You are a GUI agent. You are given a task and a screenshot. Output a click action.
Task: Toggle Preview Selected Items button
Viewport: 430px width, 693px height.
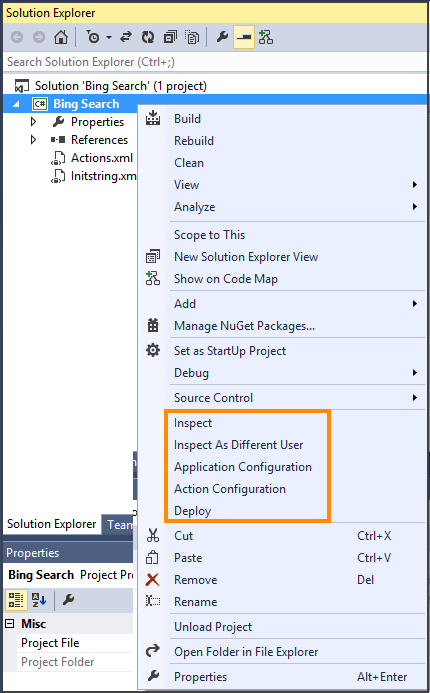(244, 38)
